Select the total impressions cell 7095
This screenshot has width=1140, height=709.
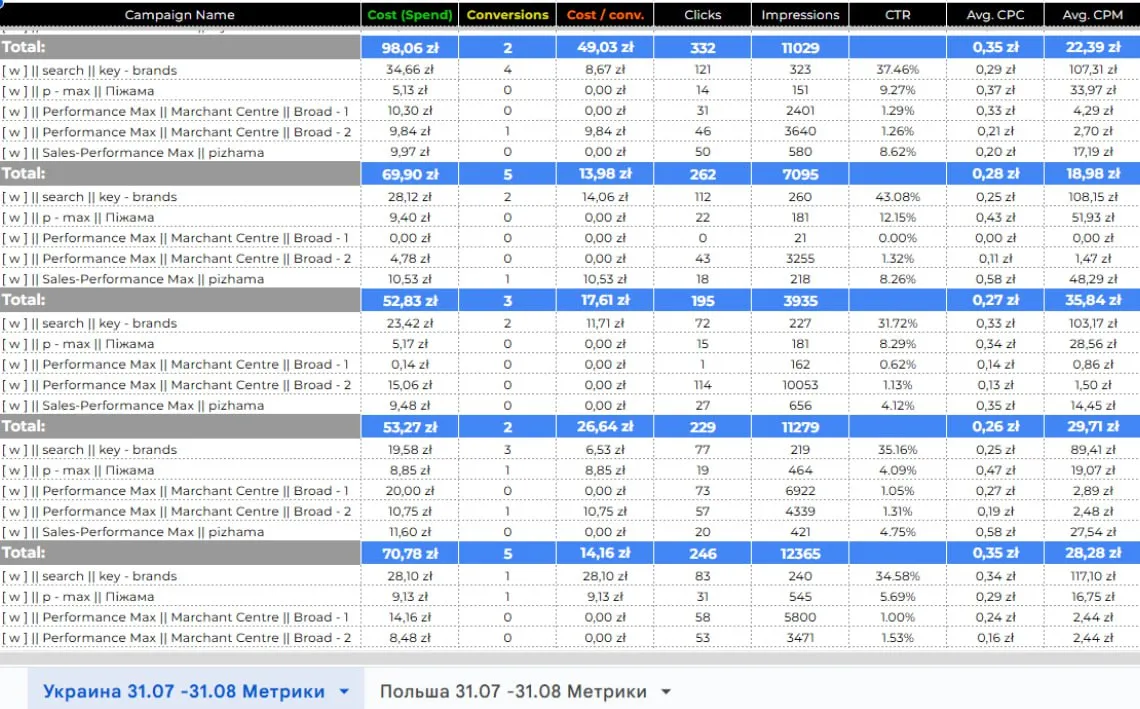coord(800,174)
